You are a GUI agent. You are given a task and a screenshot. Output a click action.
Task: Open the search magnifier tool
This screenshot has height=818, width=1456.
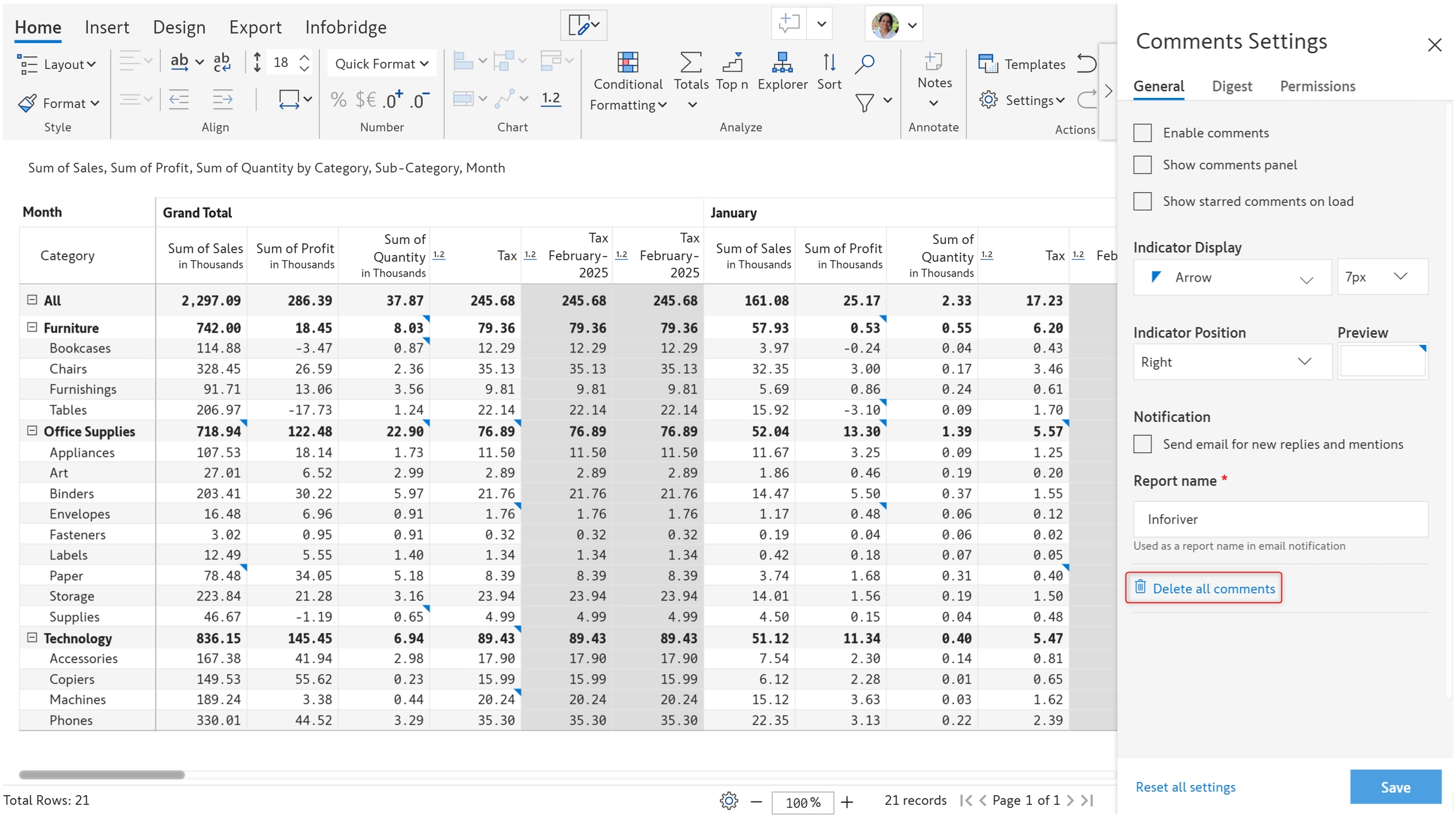click(x=864, y=63)
